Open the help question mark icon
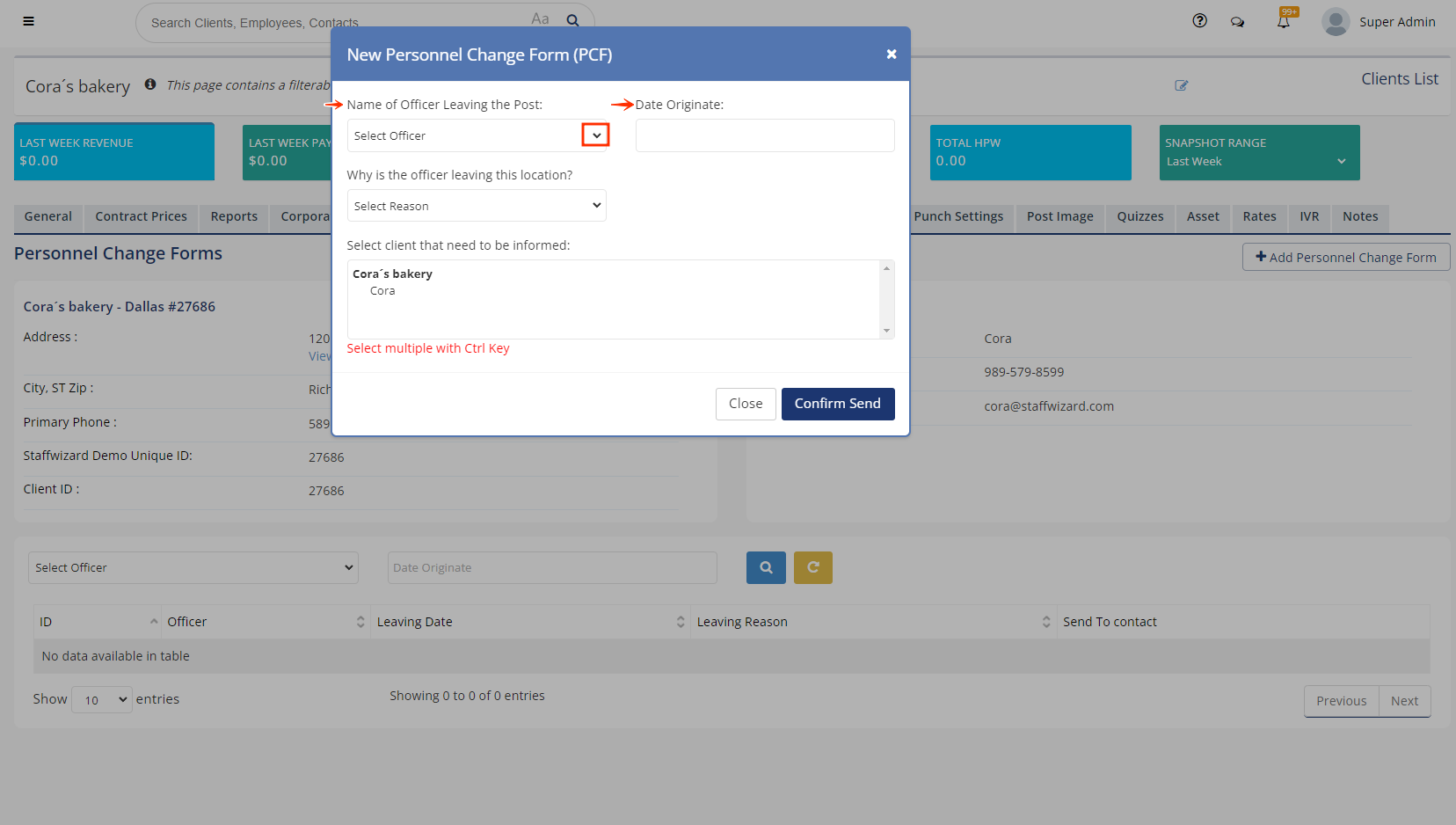1456x825 pixels. (1199, 21)
